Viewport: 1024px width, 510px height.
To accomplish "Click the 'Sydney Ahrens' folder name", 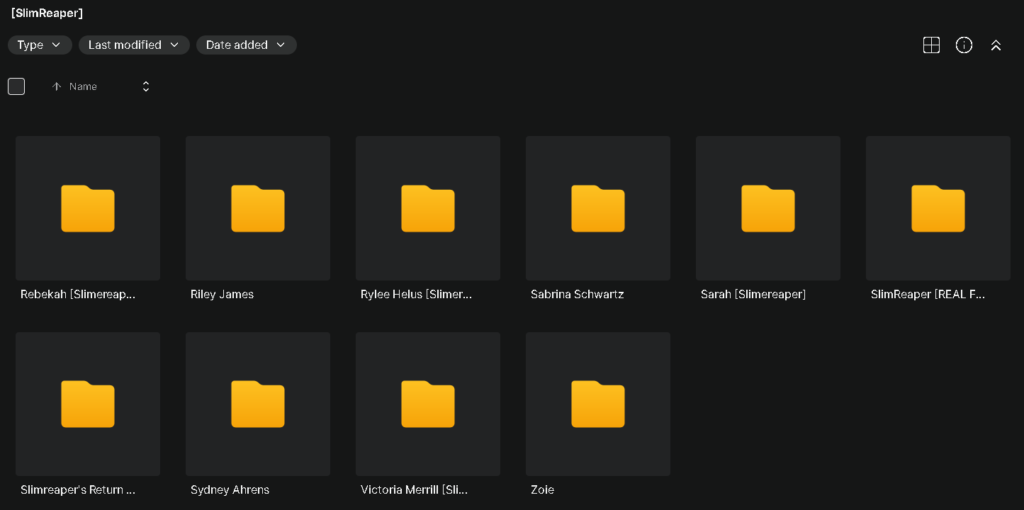I will pos(230,490).
